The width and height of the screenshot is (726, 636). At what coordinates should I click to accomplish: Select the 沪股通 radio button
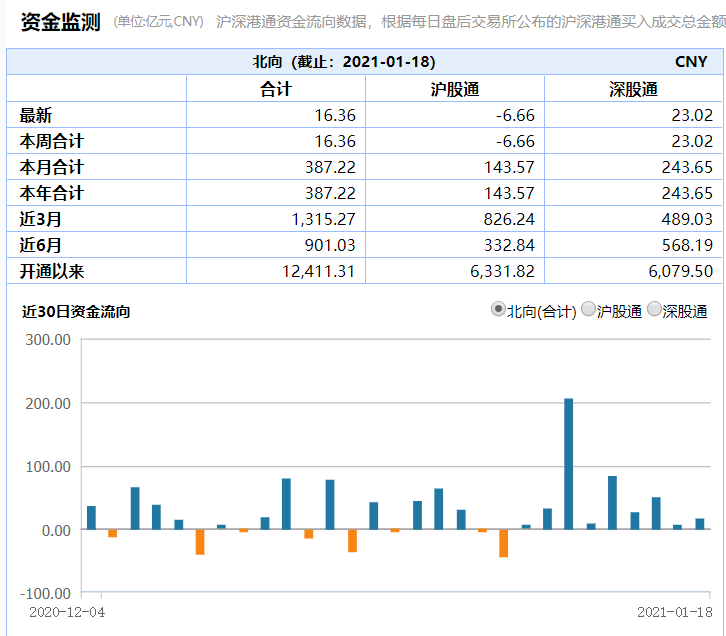pos(589,310)
